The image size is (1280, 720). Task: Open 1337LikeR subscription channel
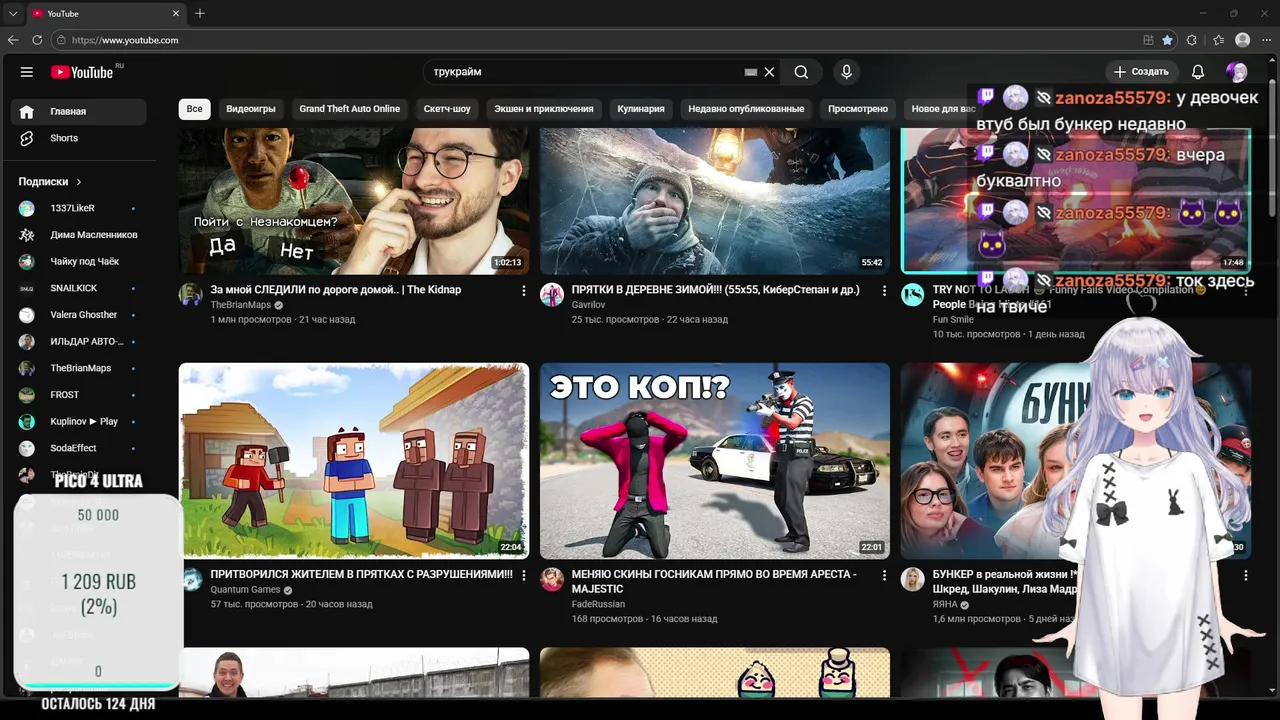click(x=79, y=208)
